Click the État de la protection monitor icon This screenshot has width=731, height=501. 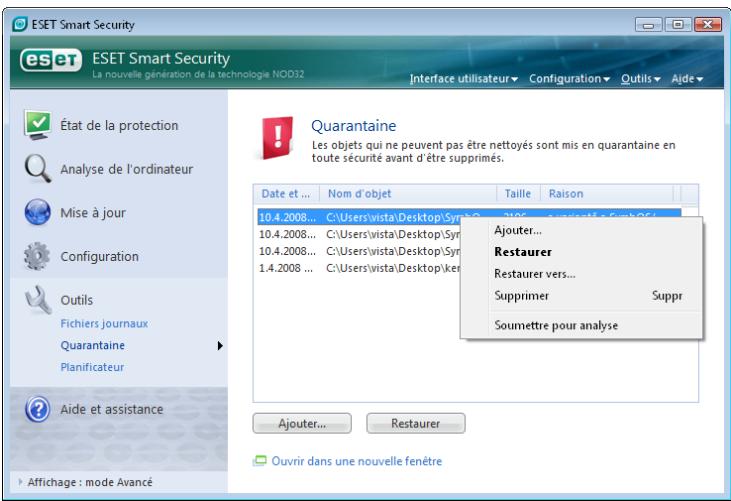coord(37,125)
